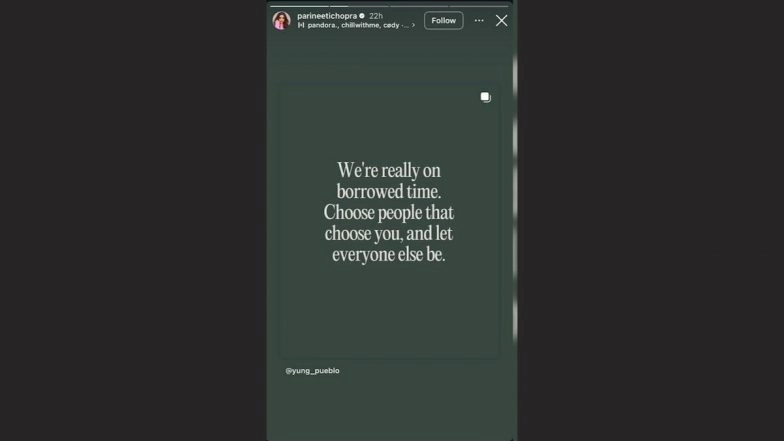This screenshot has width=784, height=441.
Task: Expand the music credit chevron arrow
Action: 413,25
